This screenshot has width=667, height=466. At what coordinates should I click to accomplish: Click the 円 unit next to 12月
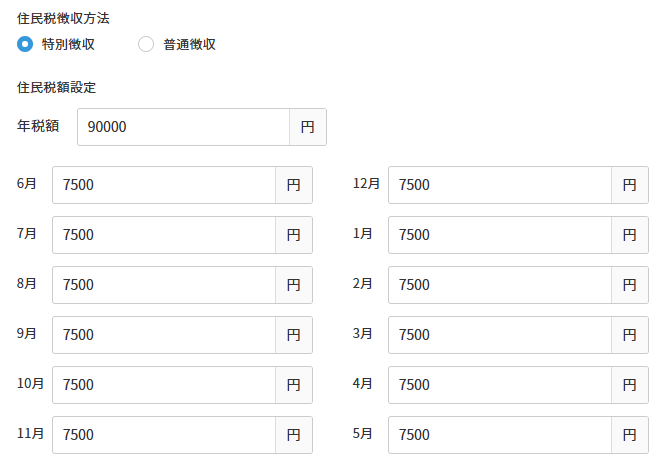(x=629, y=185)
